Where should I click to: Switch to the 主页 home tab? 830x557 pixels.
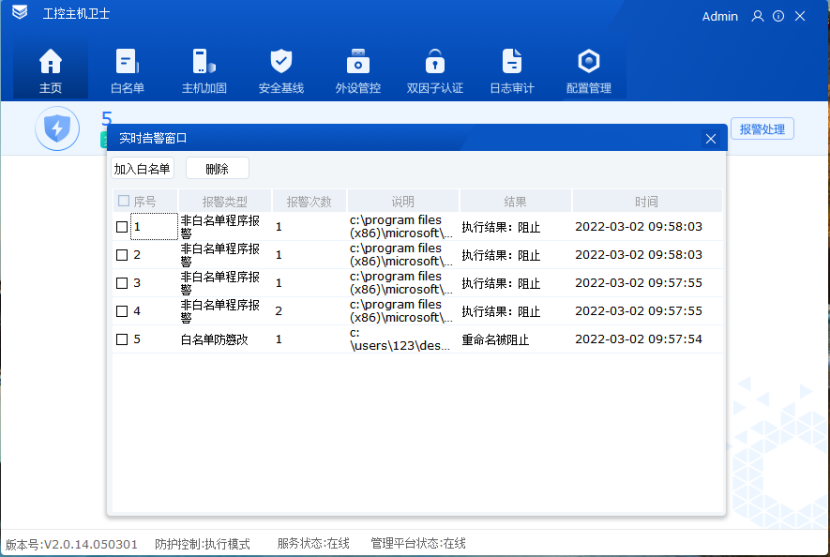pos(50,71)
